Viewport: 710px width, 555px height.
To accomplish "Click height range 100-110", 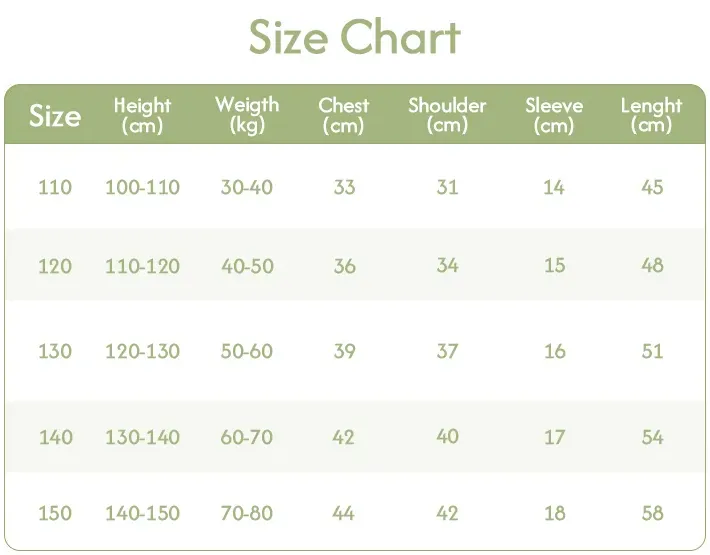I will tap(142, 187).
